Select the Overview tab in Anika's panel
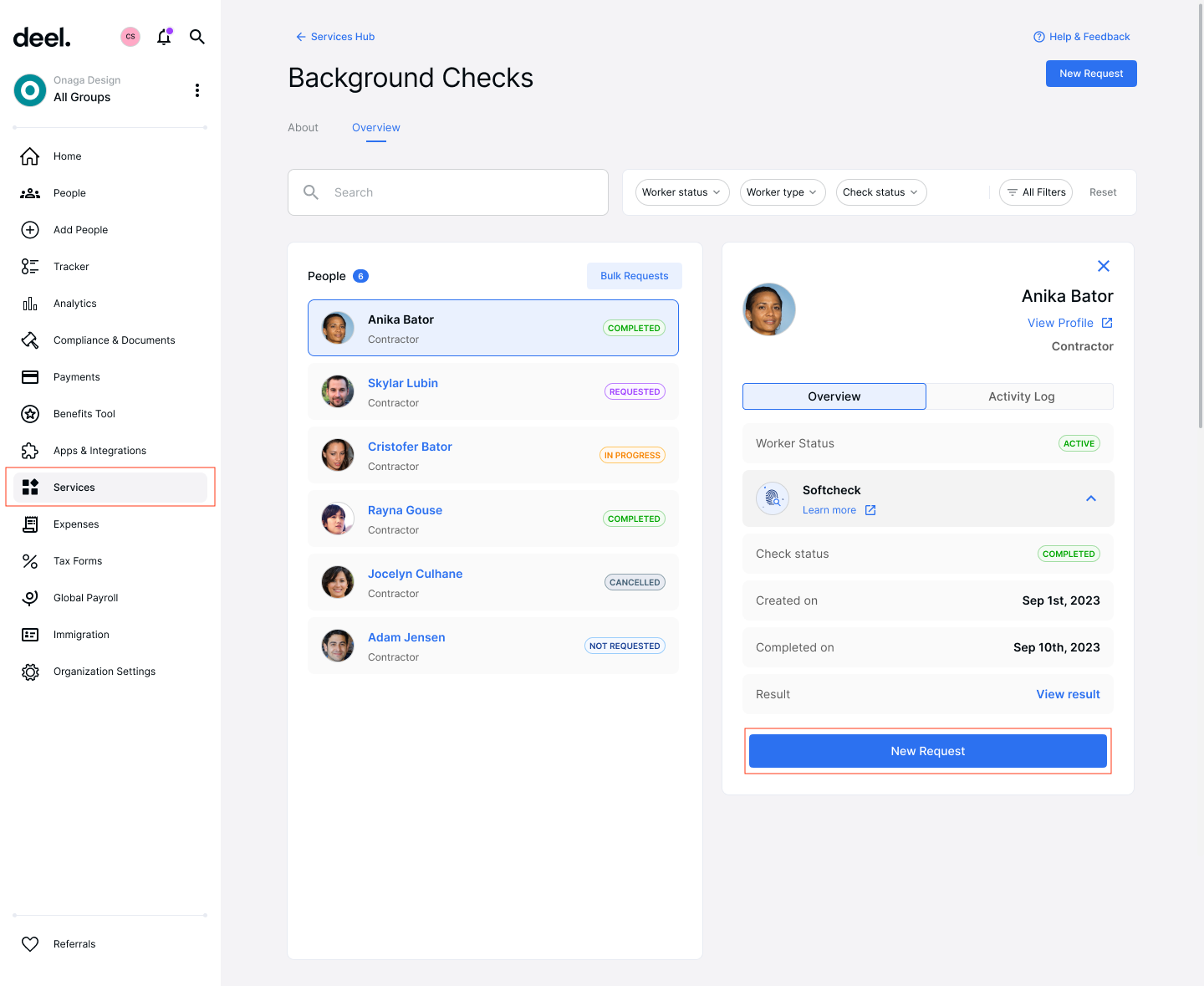Screen dimensions: 1204x986 [834, 396]
